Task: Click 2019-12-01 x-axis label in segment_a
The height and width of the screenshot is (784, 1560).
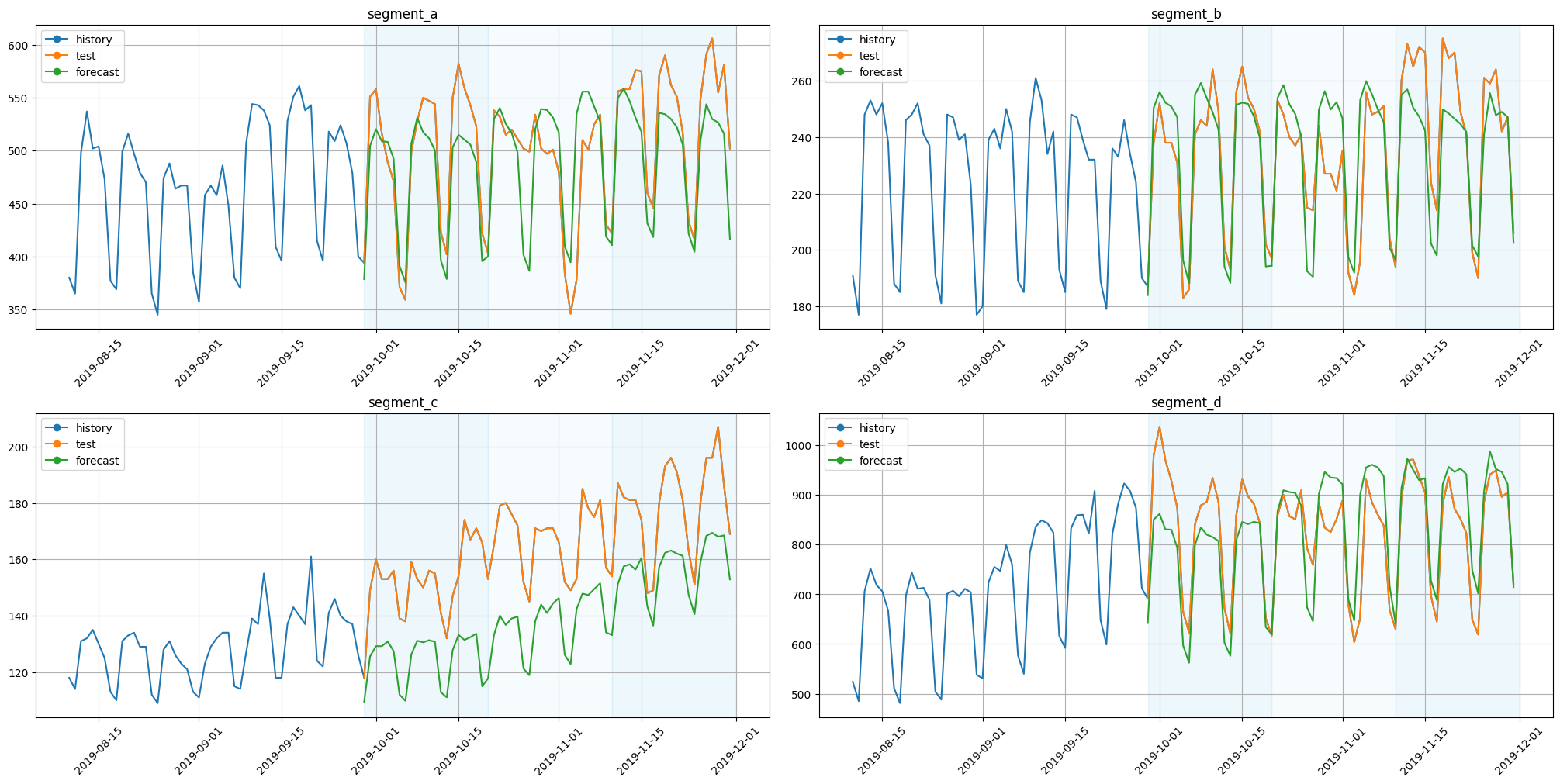Action: [x=735, y=362]
